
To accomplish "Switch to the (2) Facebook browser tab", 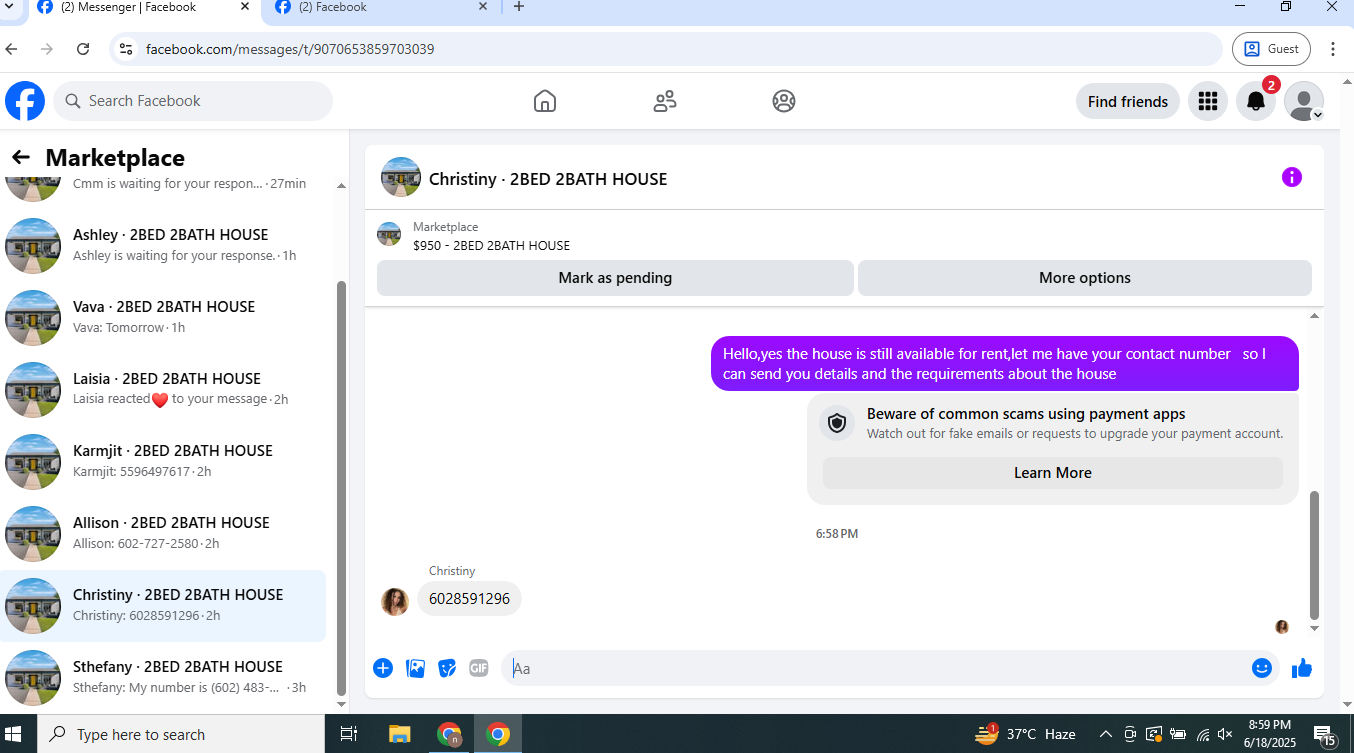I will click(x=380, y=8).
